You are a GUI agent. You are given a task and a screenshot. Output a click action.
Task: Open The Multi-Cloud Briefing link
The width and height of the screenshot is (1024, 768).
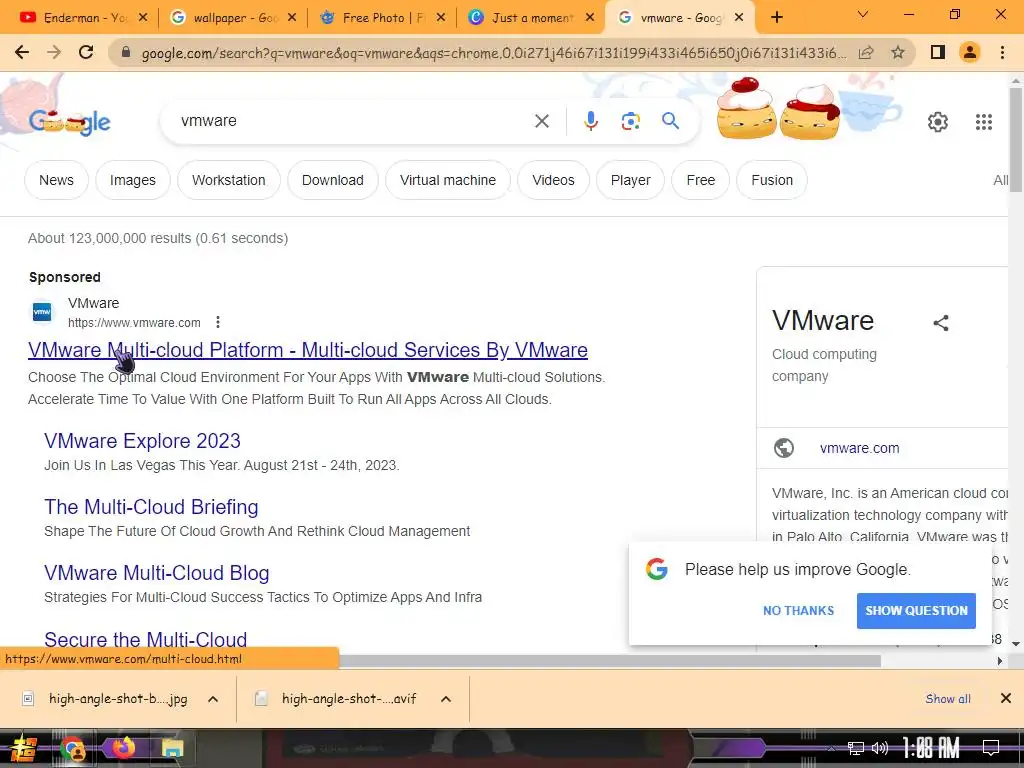point(151,507)
